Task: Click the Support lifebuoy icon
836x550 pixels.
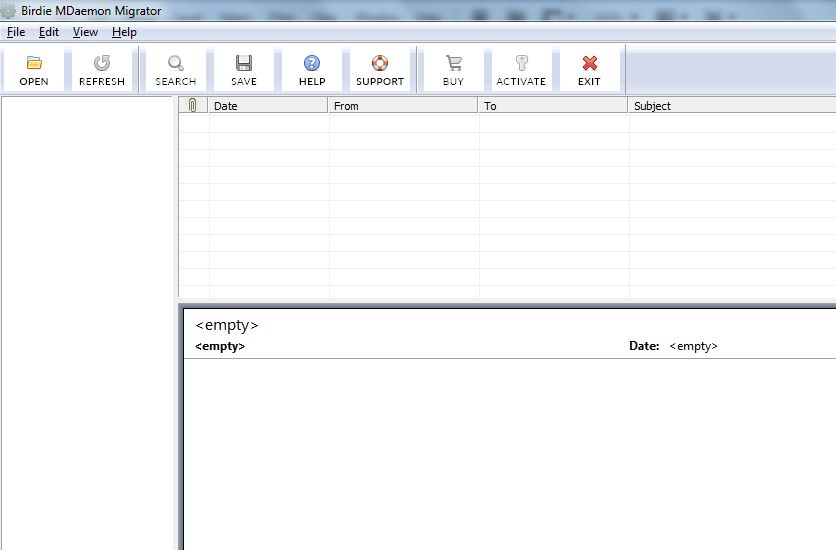Action: [x=380, y=63]
